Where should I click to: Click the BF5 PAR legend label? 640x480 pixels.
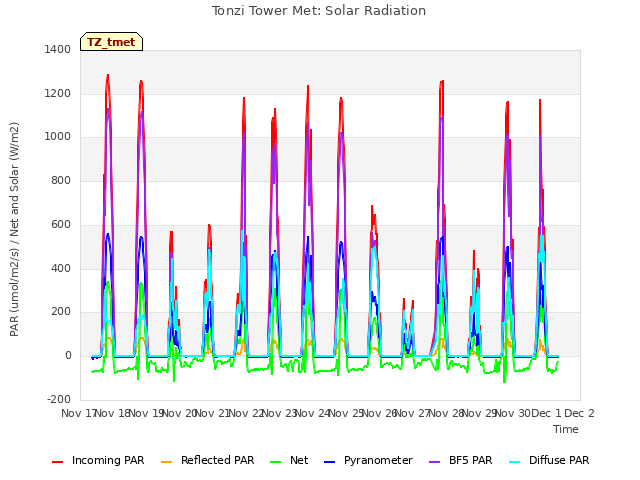coord(471,460)
